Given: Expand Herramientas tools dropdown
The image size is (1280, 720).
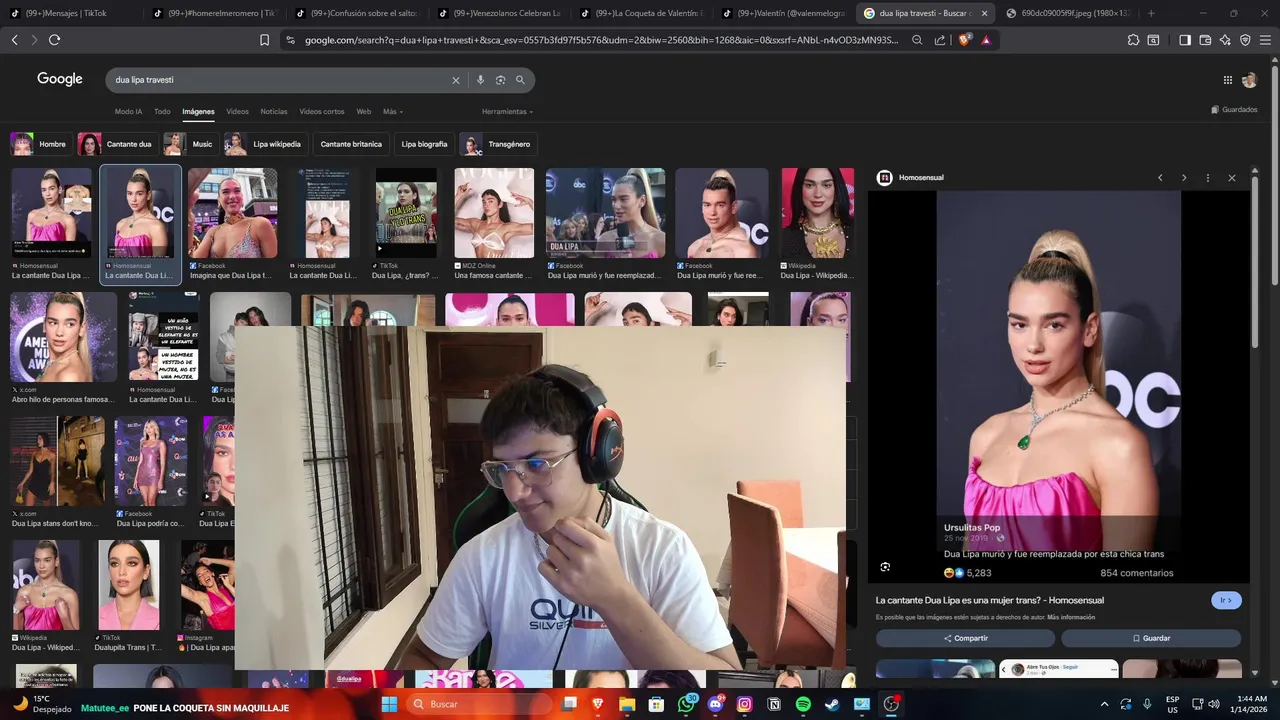Looking at the screenshot, I should click(x=507, y=111).
